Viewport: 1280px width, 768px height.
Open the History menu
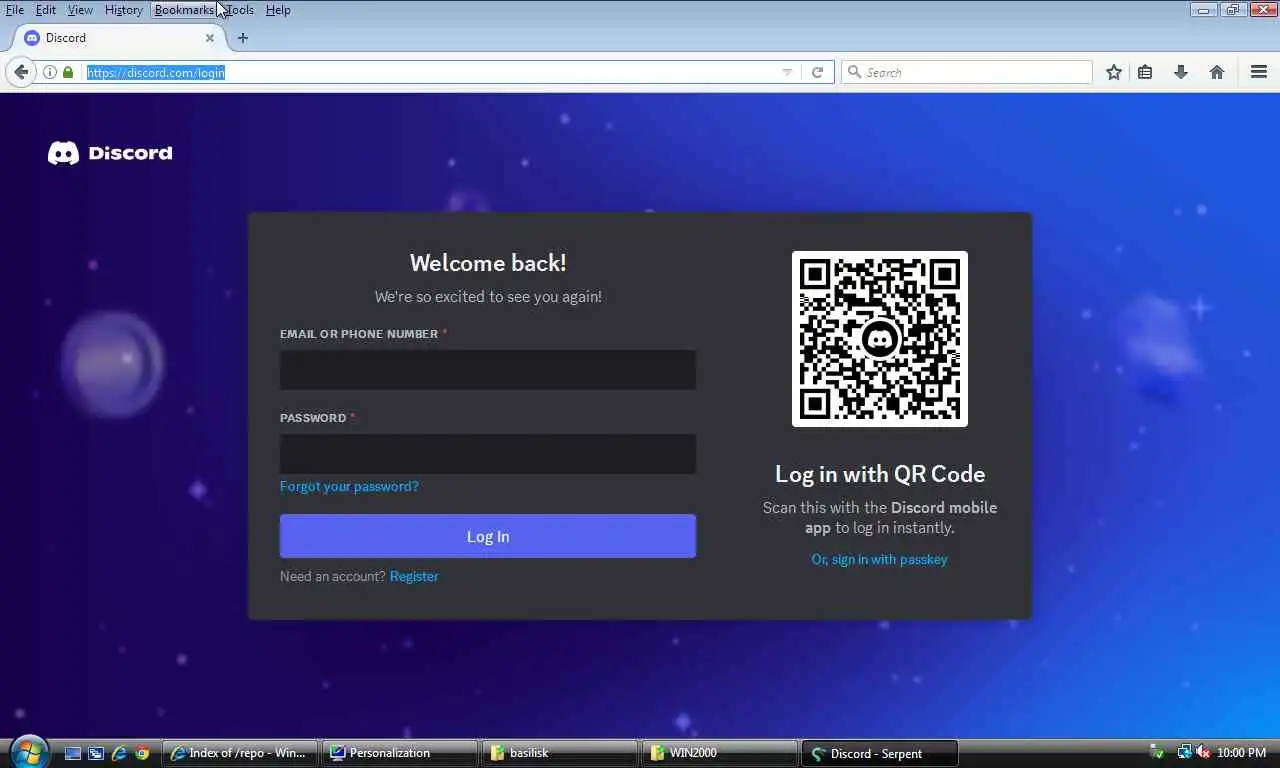(124, 10)
